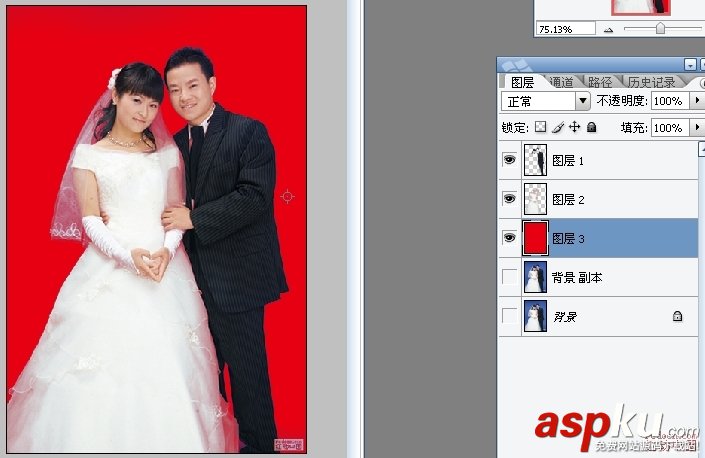Open the 填充 fill slider arrow
Image resolution: width=705 pixels, height=458 pixels.
pos(696,128)
